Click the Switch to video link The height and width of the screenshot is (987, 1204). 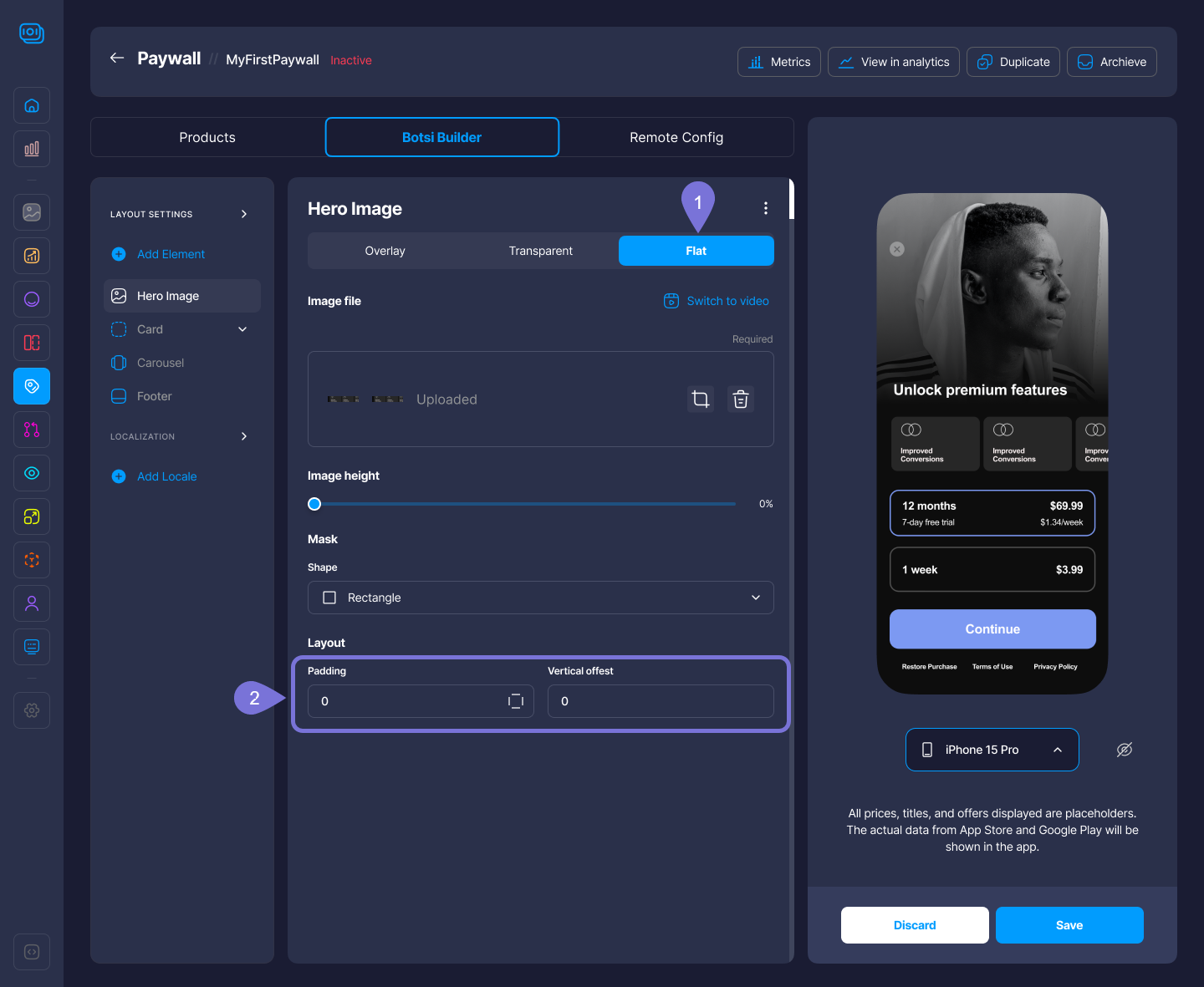(x=717, y=301)
